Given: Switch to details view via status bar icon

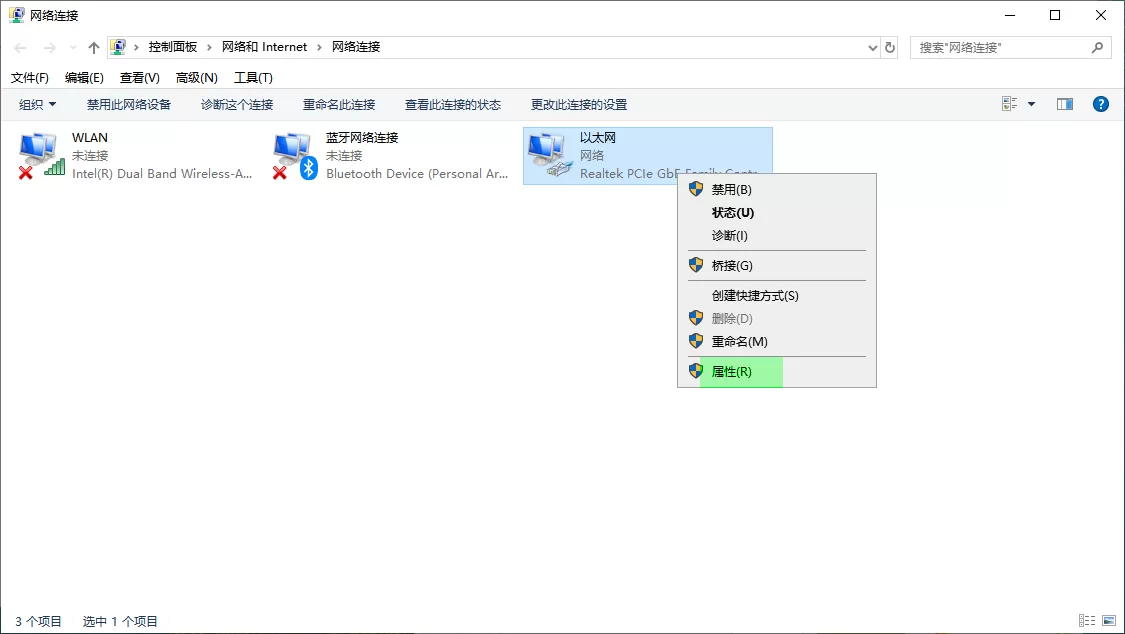Looking at the screenshot, I should point(1086,620).
